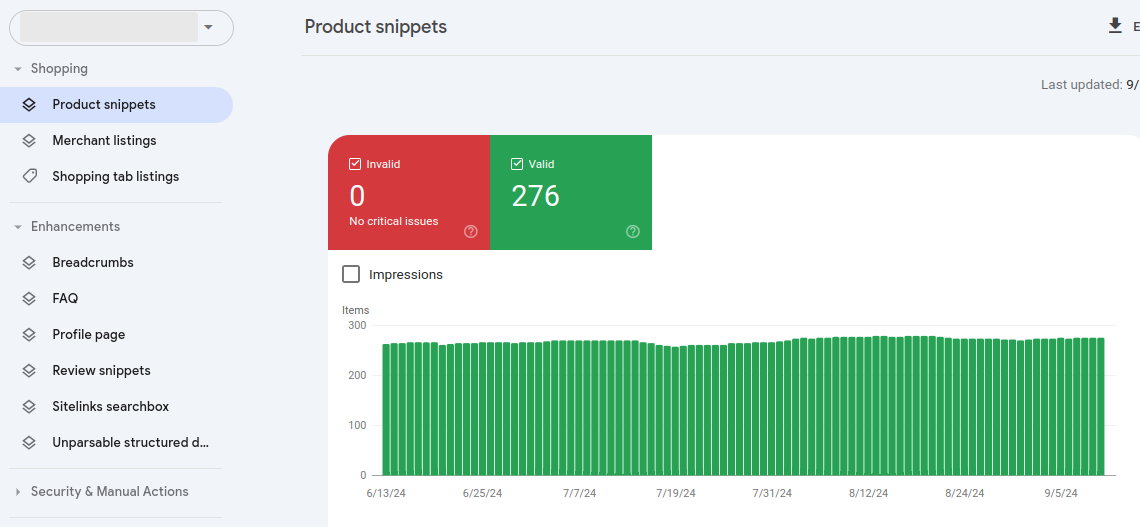Click the FAQ layers icon in sidebar

point(30,299)
